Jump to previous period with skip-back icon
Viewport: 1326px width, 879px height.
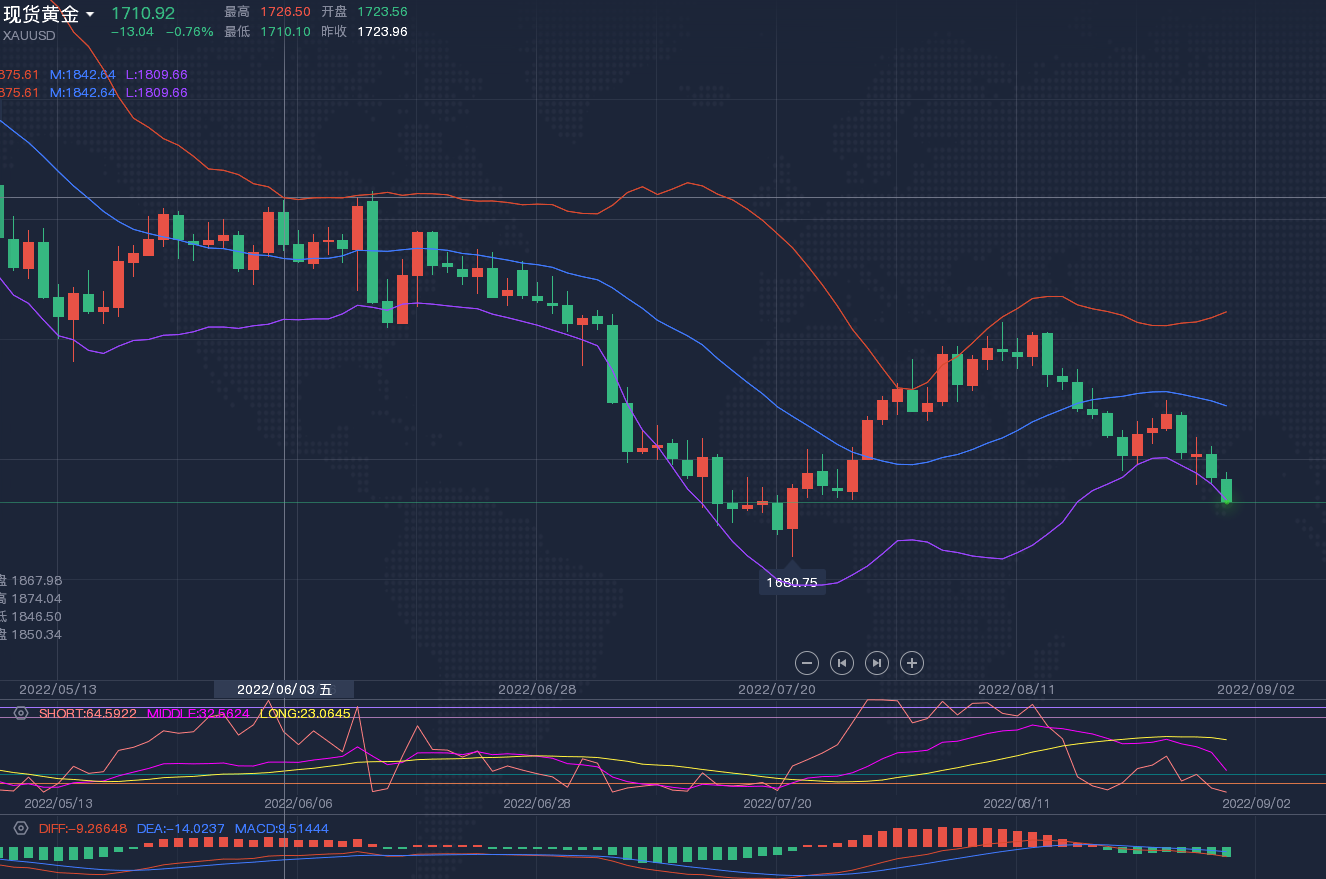click(x=842, y=662)
